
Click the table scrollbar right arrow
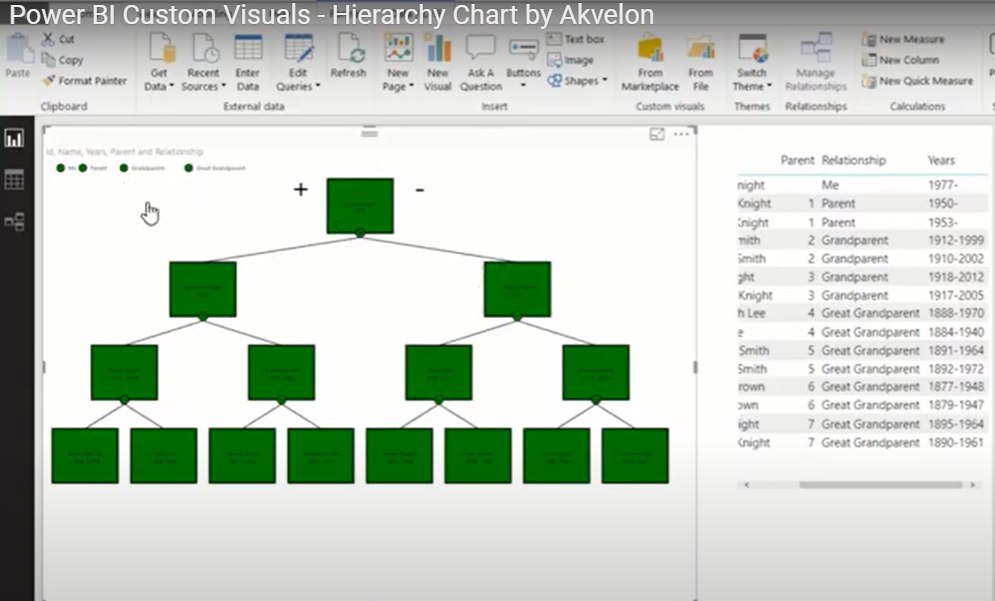pyautogui.click(x=972, y=485)
